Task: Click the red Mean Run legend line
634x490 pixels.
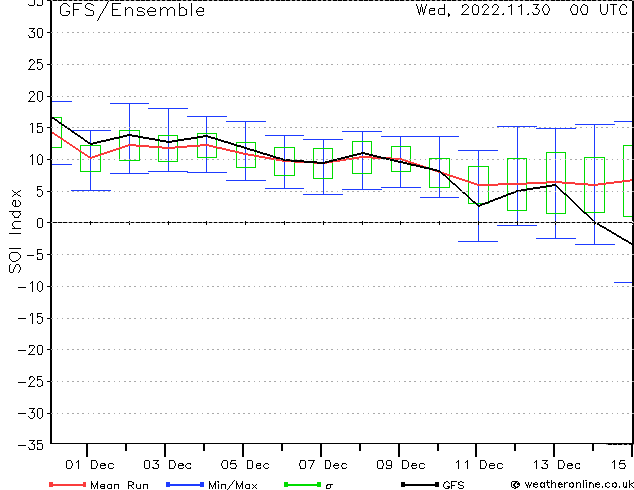Action: (x=68, y=484)
